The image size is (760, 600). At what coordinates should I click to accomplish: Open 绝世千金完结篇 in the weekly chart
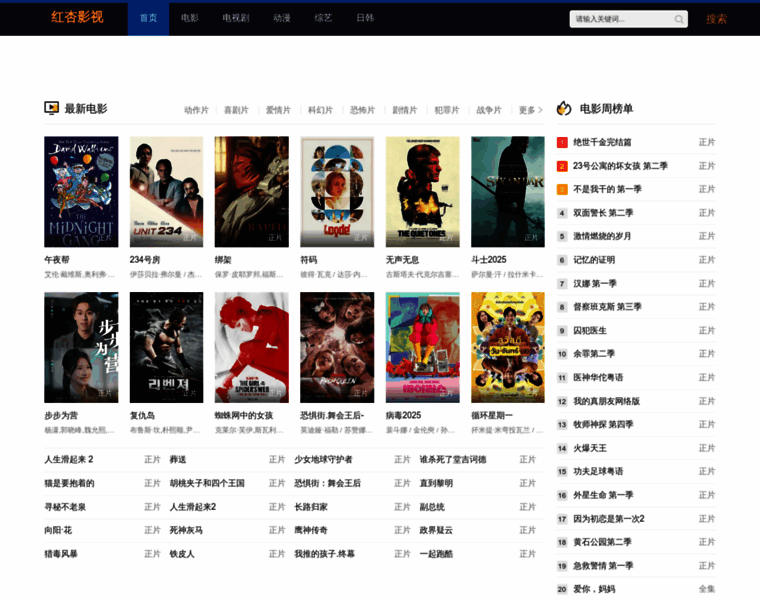[x=602, y=142]
